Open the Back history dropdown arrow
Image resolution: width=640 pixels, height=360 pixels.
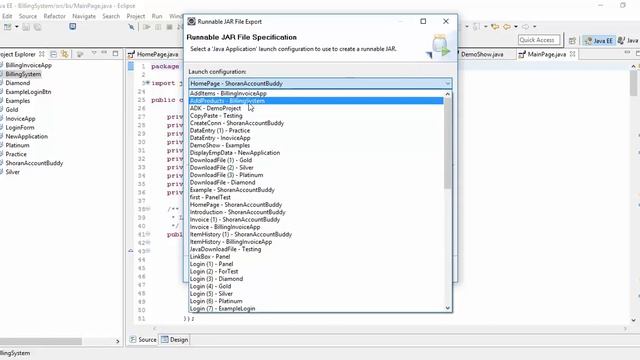tap(516, 27)
